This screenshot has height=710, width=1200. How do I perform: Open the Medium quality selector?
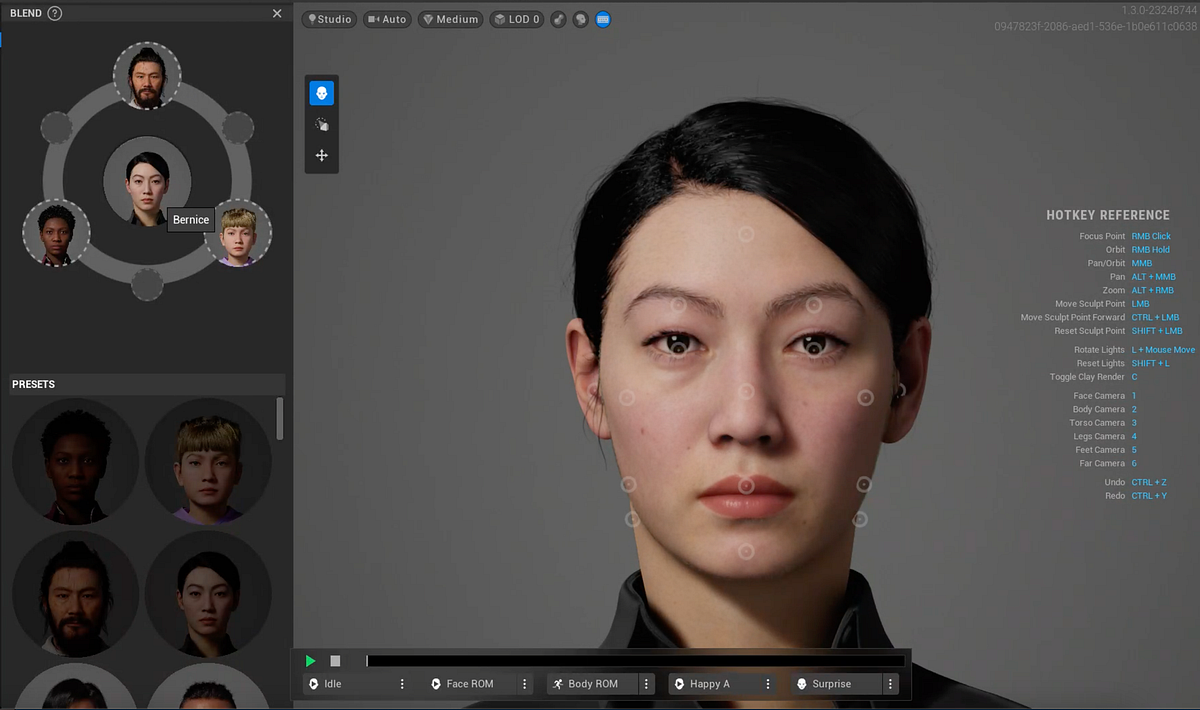click(x=450, y=19)
